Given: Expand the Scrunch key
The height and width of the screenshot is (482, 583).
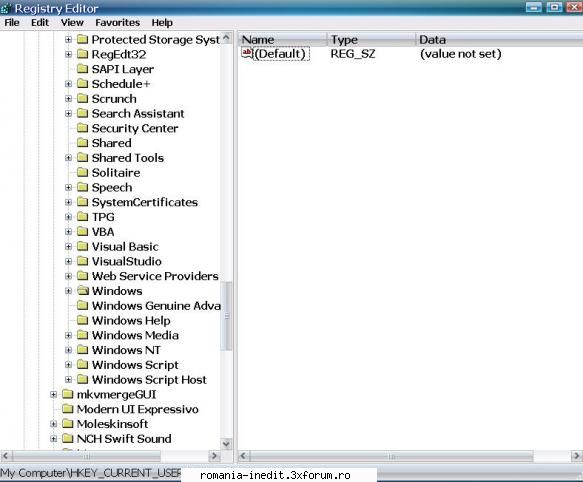Looking at the screenshot, I should [68, 99].
